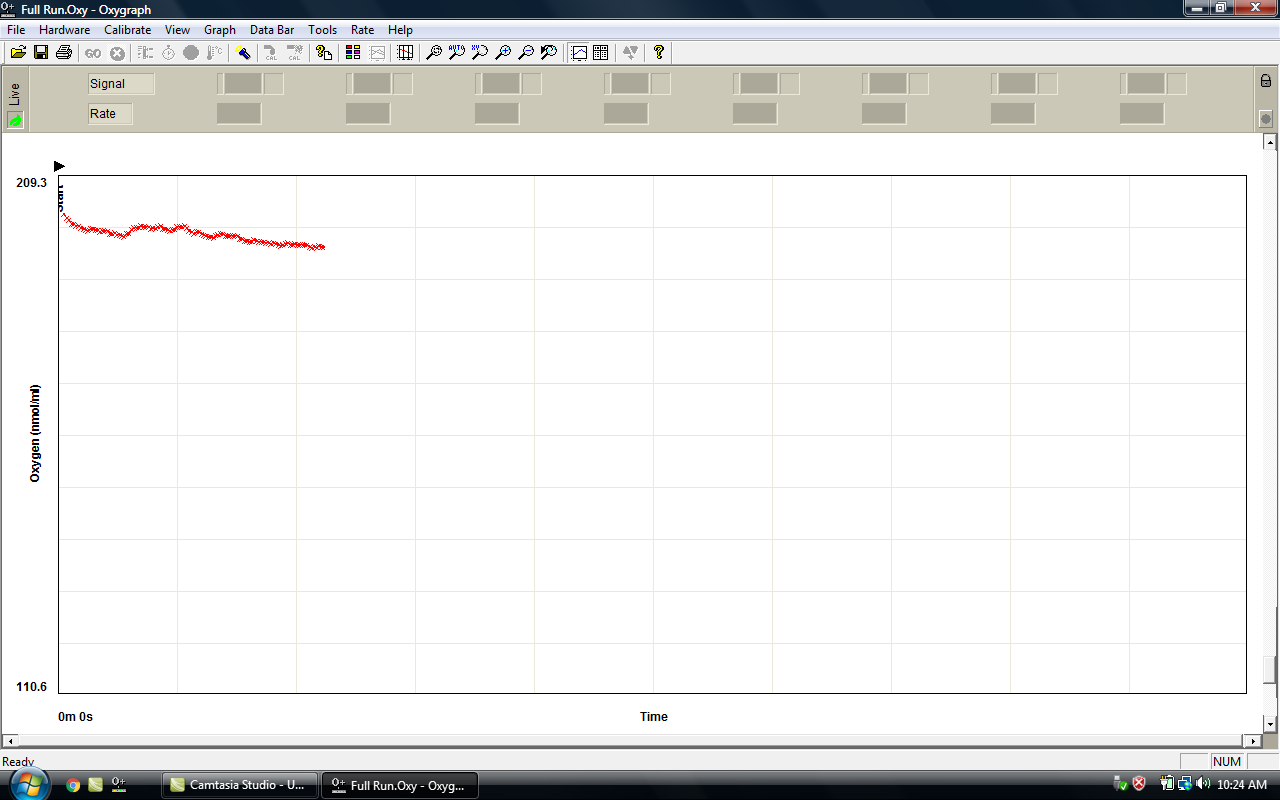Open the Calibrate menu
Image resolution: width=1280 pixels, height=800 pixels.
128,30
